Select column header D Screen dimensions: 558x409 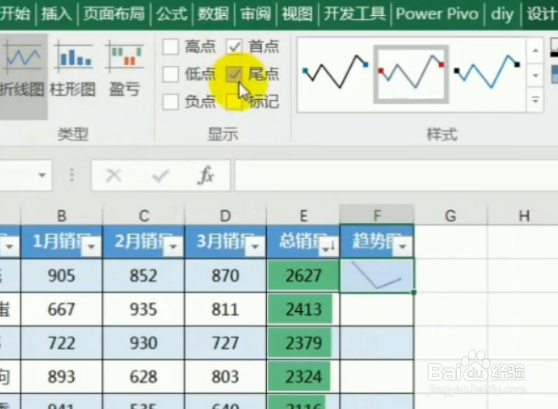pyautogui.click(x=225, y=215)
